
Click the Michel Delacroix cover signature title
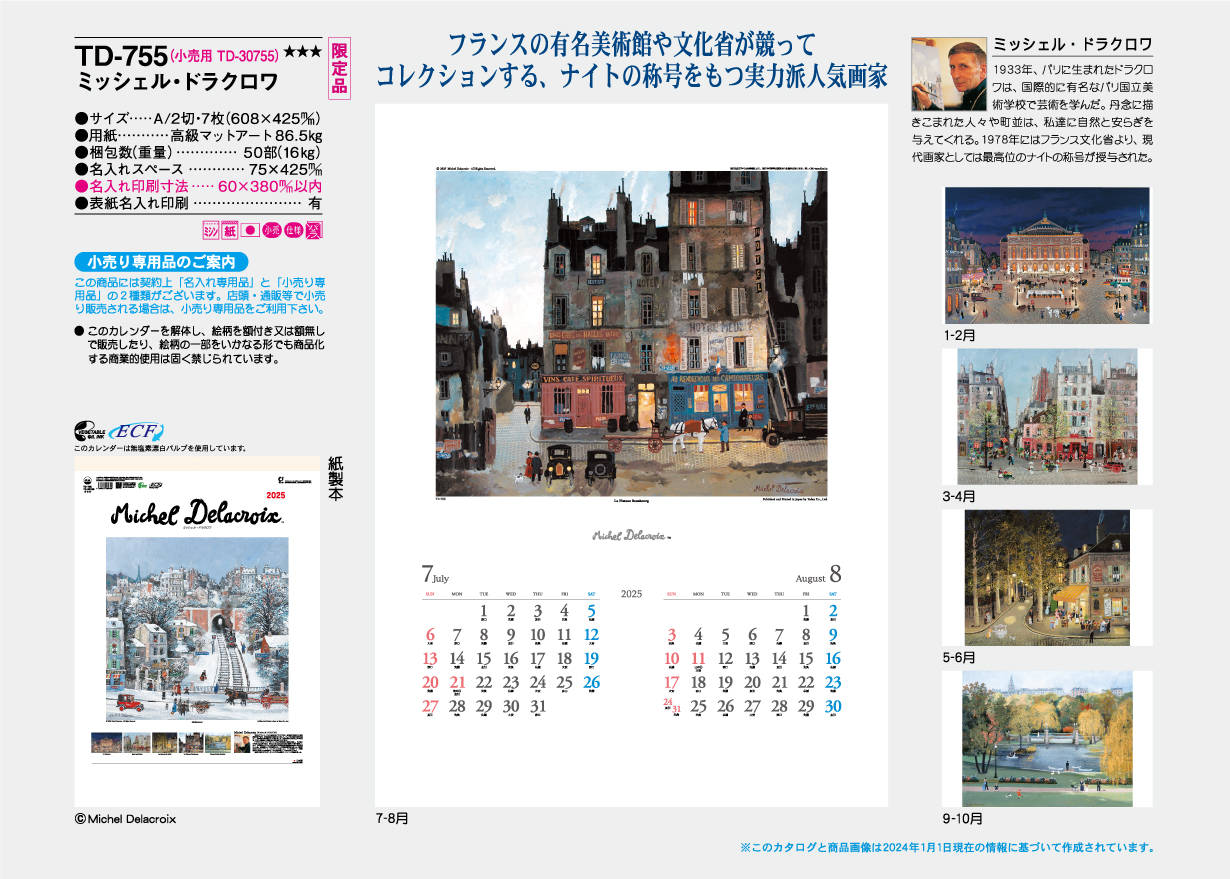tap(198, 514)
